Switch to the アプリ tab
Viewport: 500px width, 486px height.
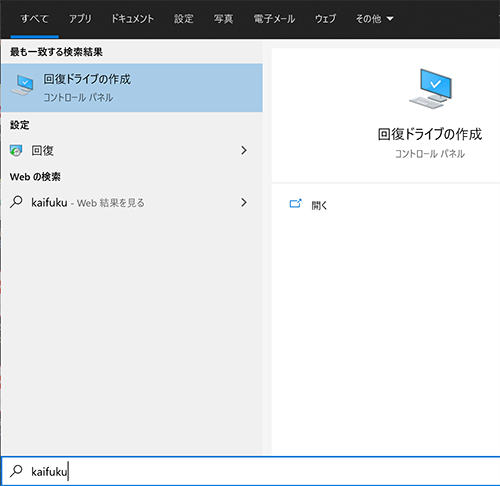(x=80, y=19)
